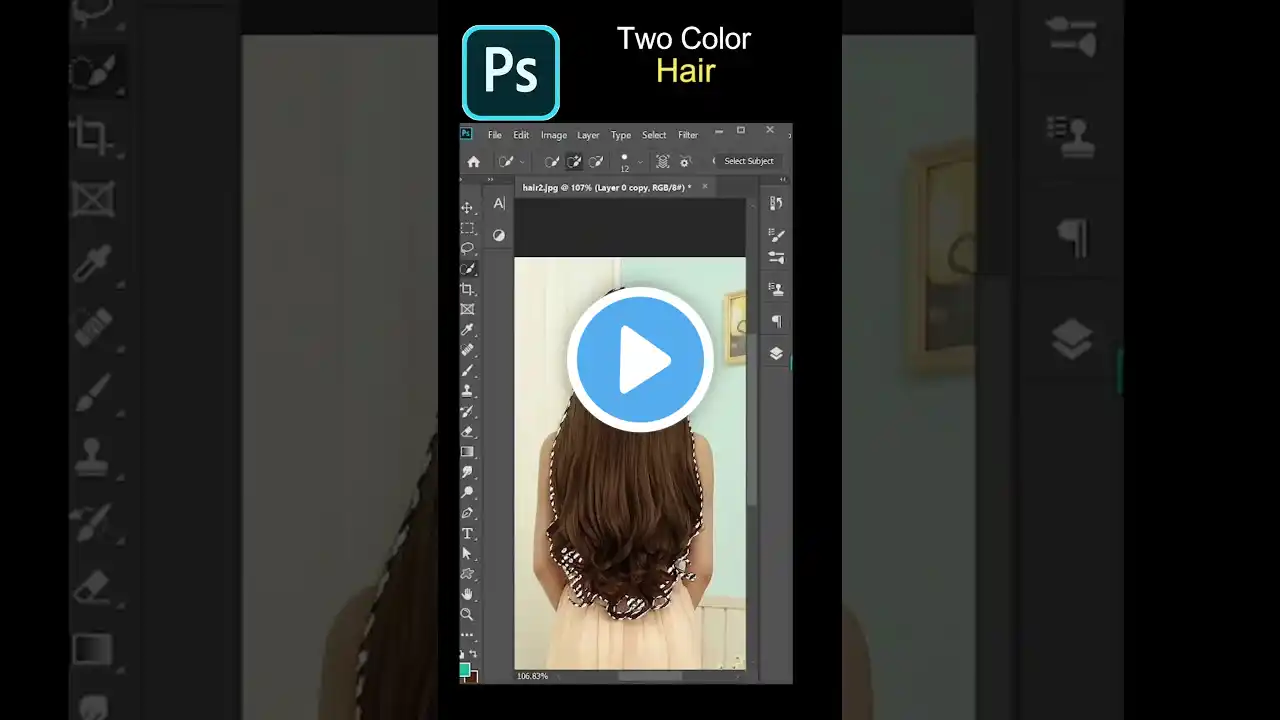Image resolution: width=1280 pixels, height=720 pixels.
Task: Select the Lasso tool
Action: [467, 248]
